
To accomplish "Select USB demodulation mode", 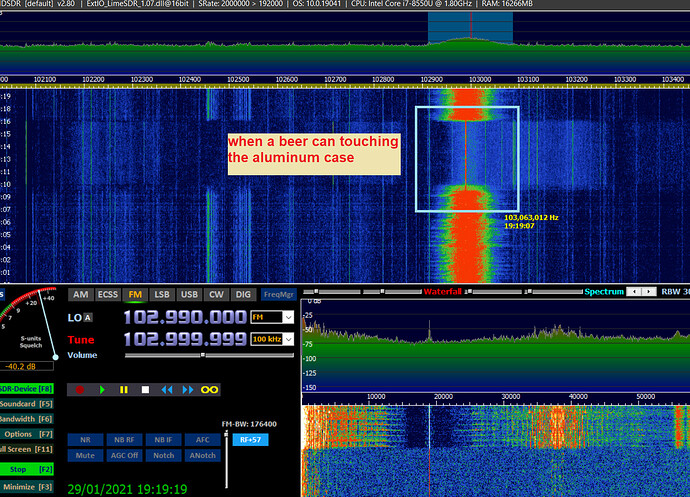I will pyautogui.click(x=189, y=295).
